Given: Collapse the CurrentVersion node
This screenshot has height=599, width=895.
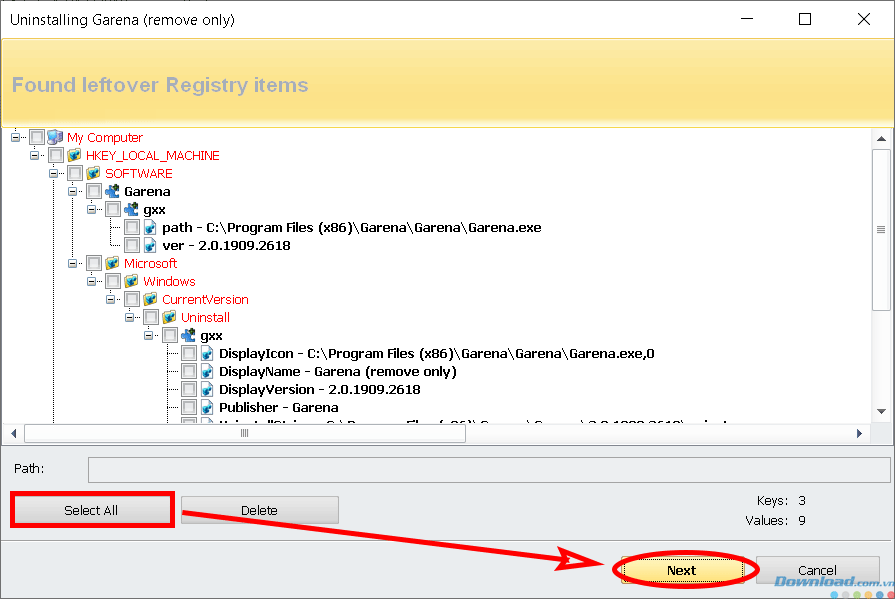Looking at the screenshot, I should [x=111, y=299].
